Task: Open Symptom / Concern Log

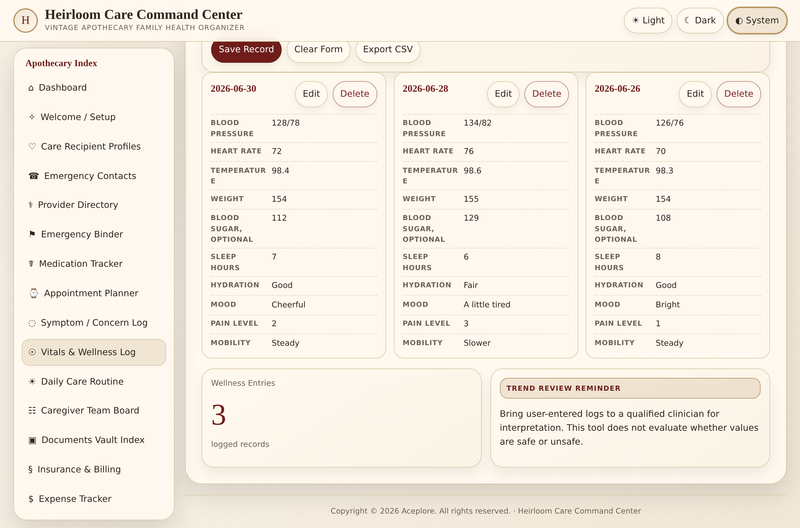Action: (94, 323)
